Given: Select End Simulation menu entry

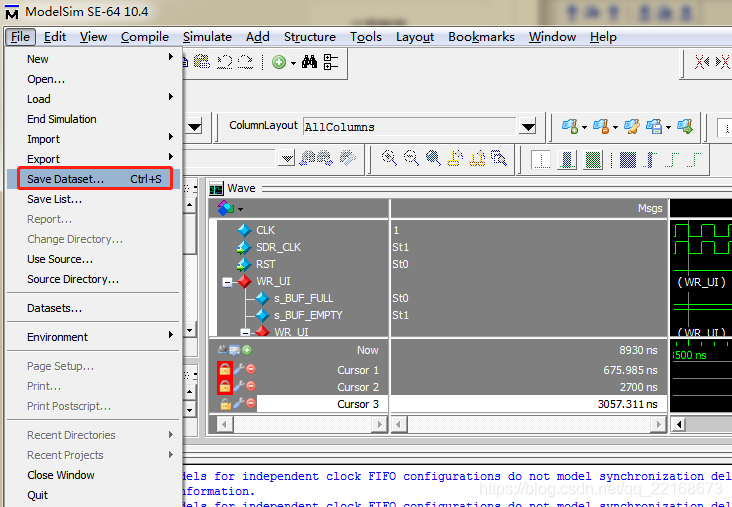Looking at the screenshot, I should (x=93, y=119).
